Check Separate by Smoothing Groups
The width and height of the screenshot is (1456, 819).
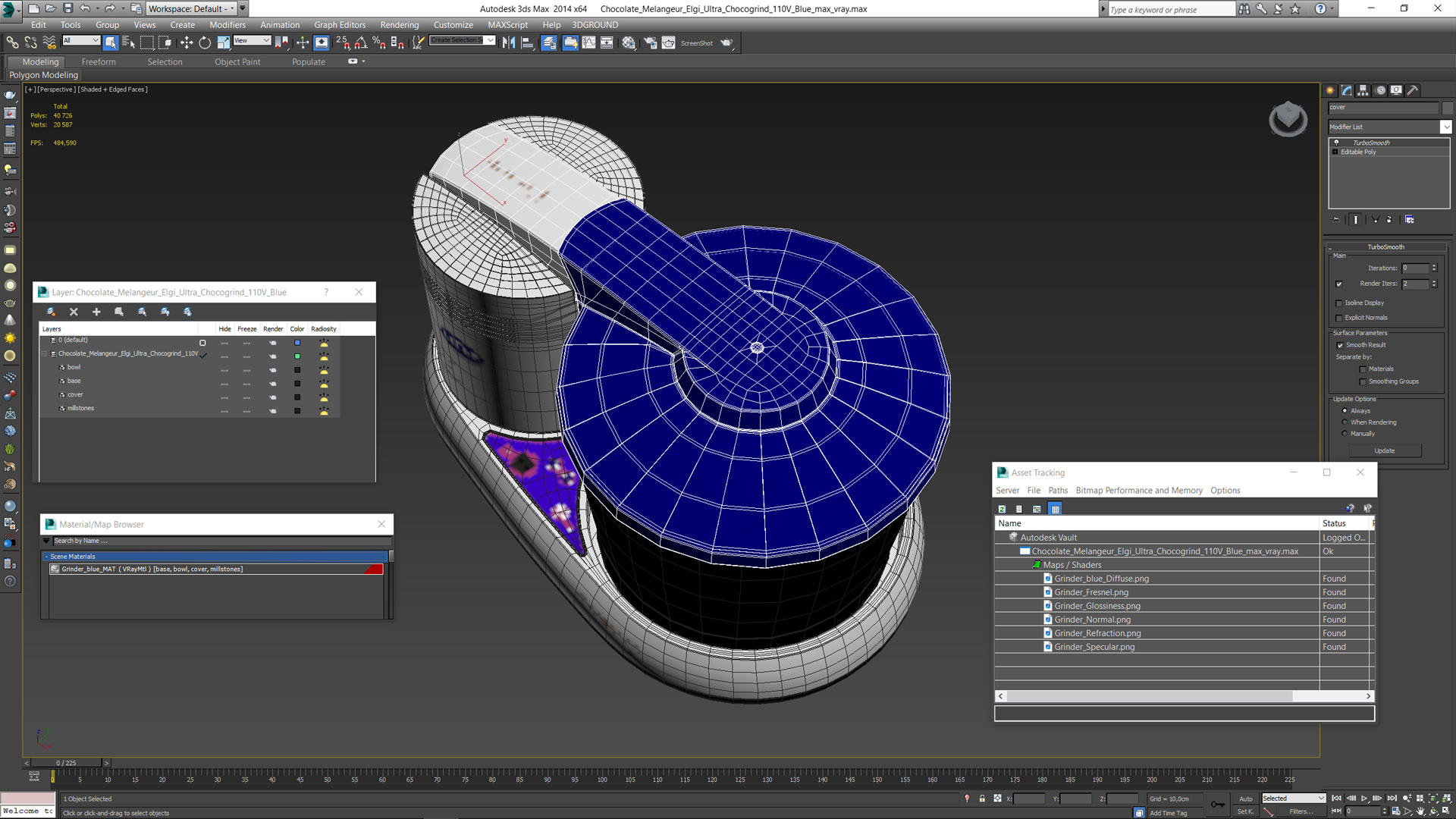point(1363,381)
